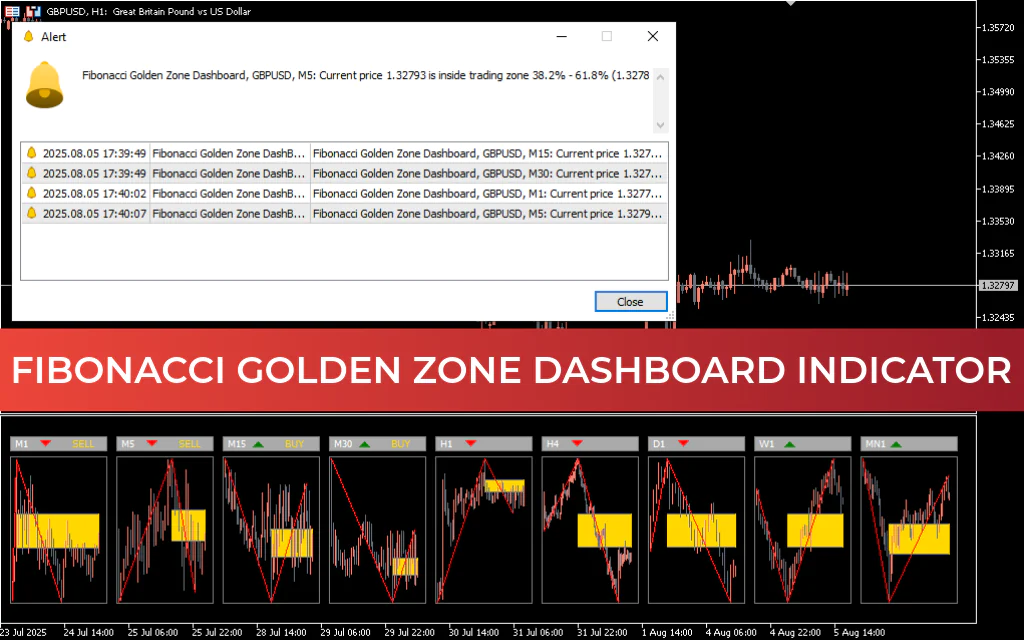Image resolution: width=1024 pixels, height=640 pixels.
Task: Click the bell icon on the 17:40:07 alert entry
Action: [30, 213]
